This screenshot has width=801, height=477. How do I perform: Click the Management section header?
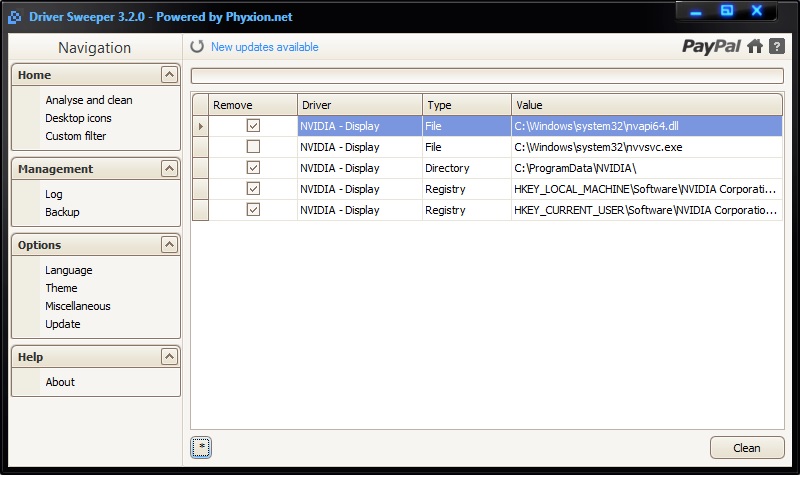pyautogui.click(x=96, y=169)
